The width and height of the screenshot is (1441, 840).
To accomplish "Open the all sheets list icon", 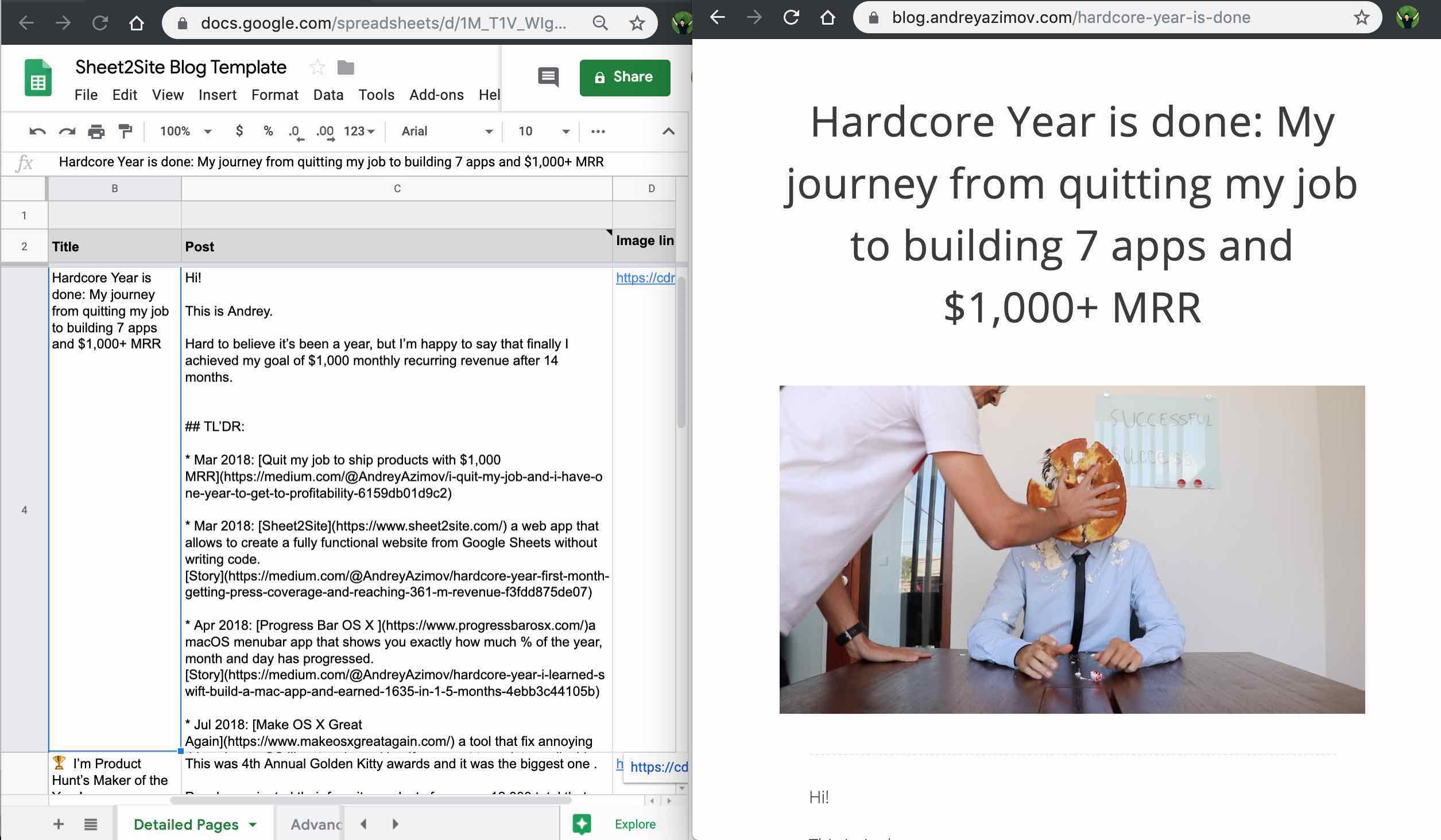I will (x=90, y=825).
